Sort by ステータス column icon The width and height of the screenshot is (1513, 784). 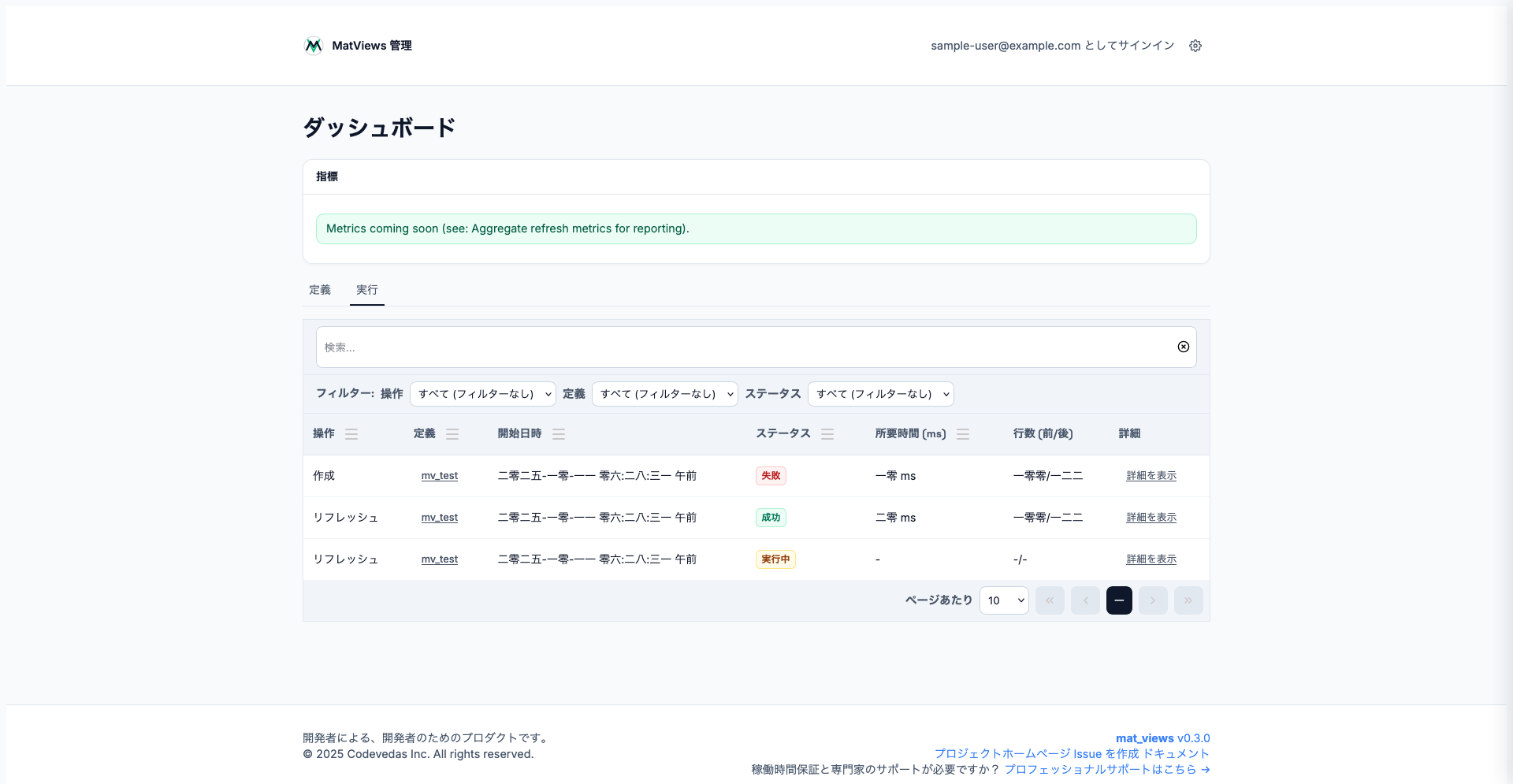(x=827, y=434)
